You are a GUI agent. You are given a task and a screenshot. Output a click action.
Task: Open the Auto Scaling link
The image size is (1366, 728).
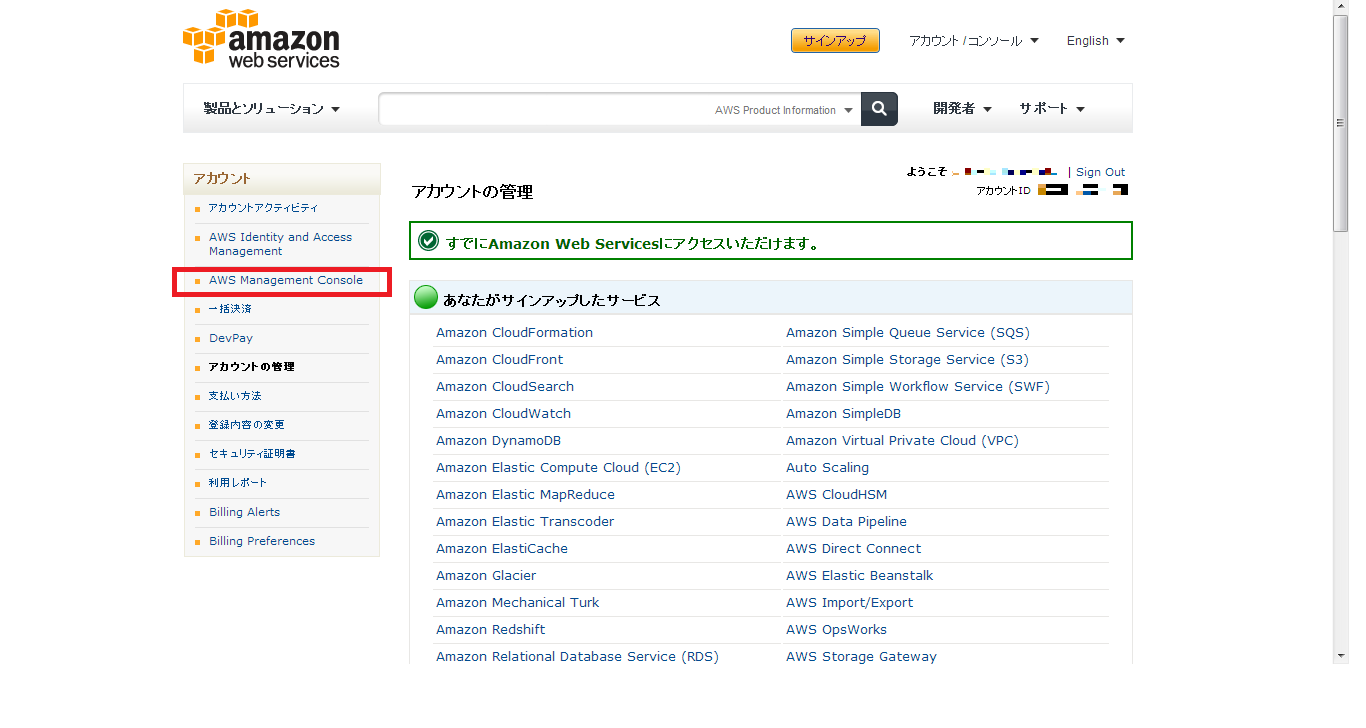827,468
